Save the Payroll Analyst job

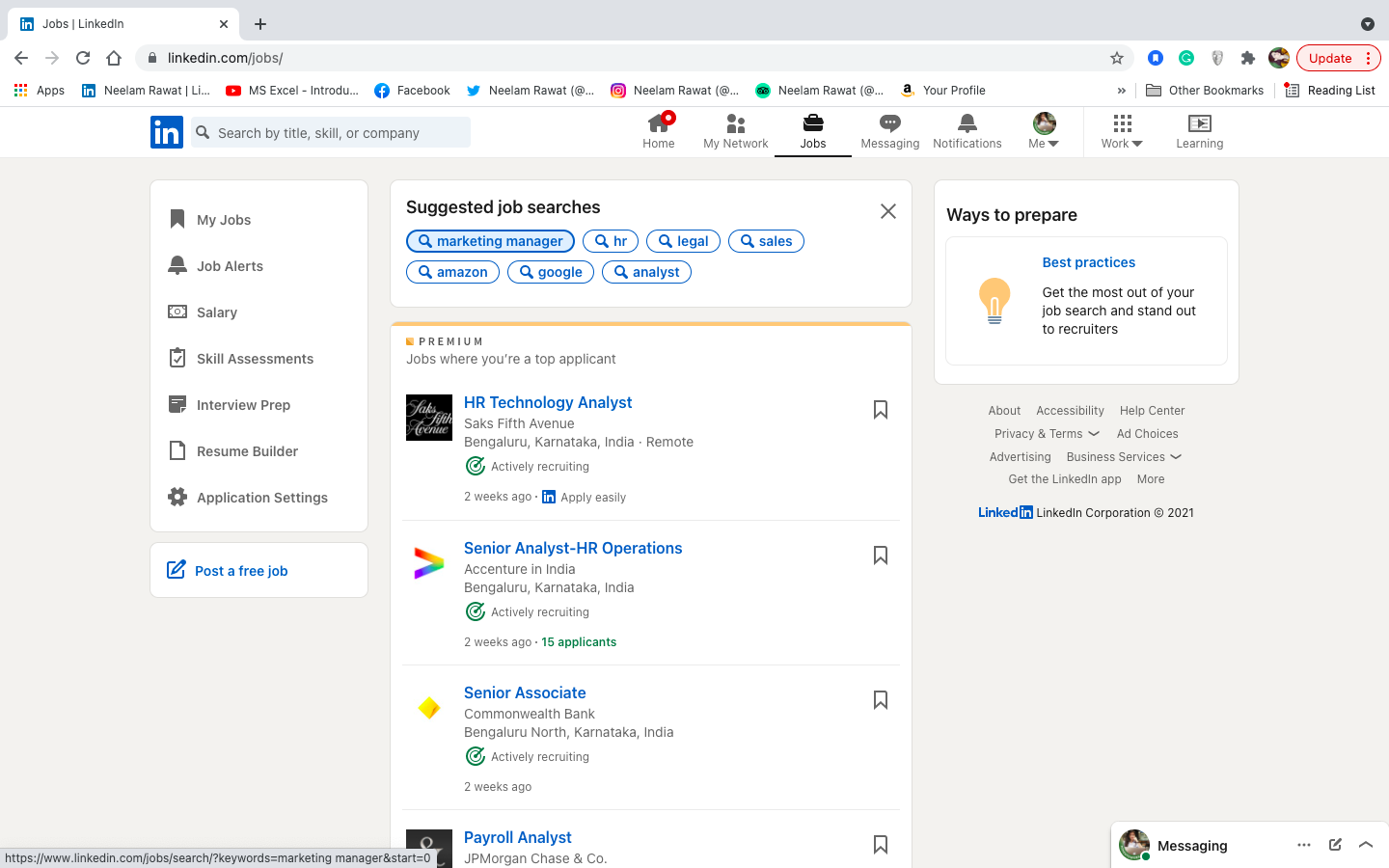(881, 845)
